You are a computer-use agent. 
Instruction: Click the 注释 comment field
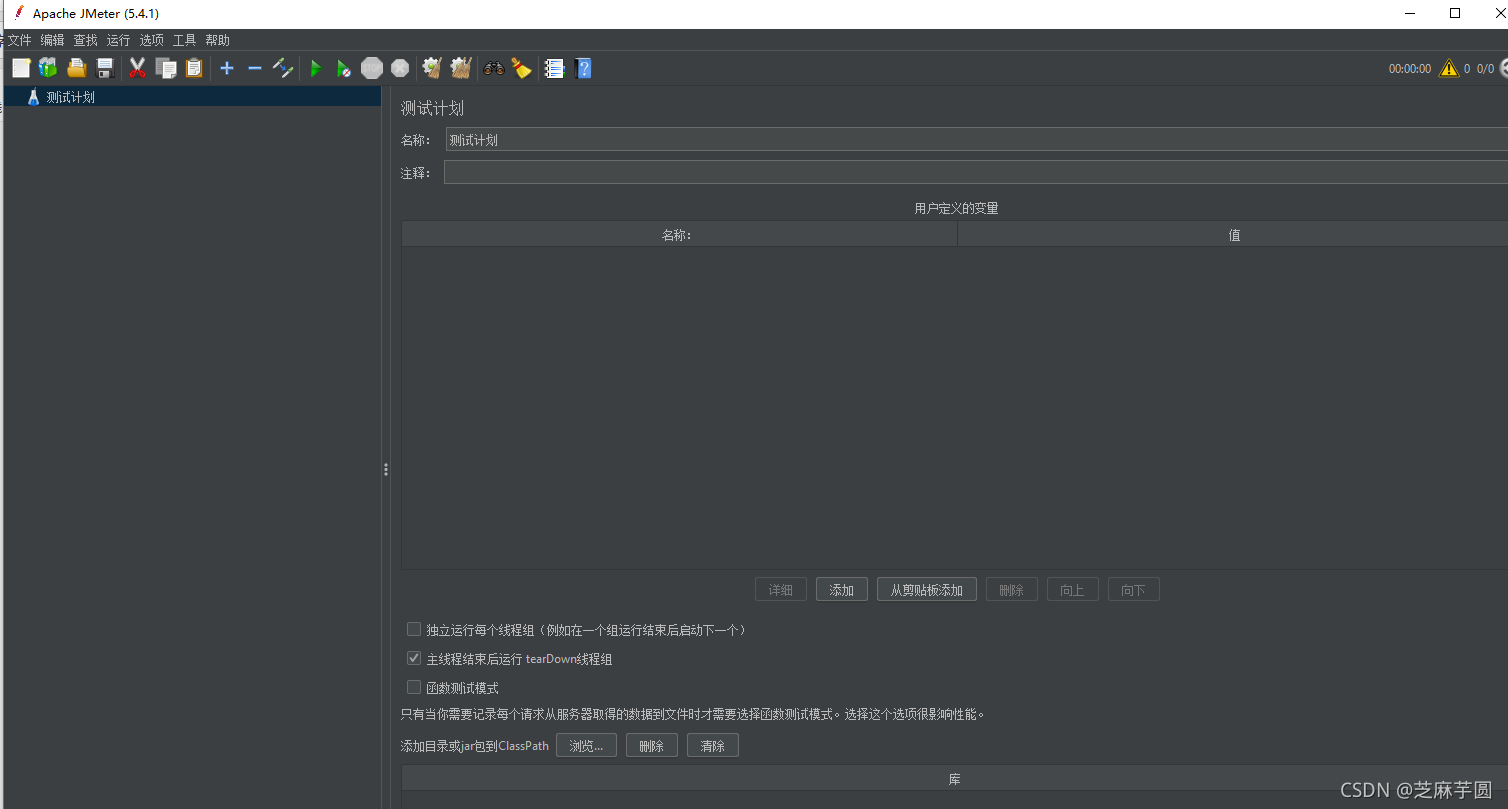[976, 173]
